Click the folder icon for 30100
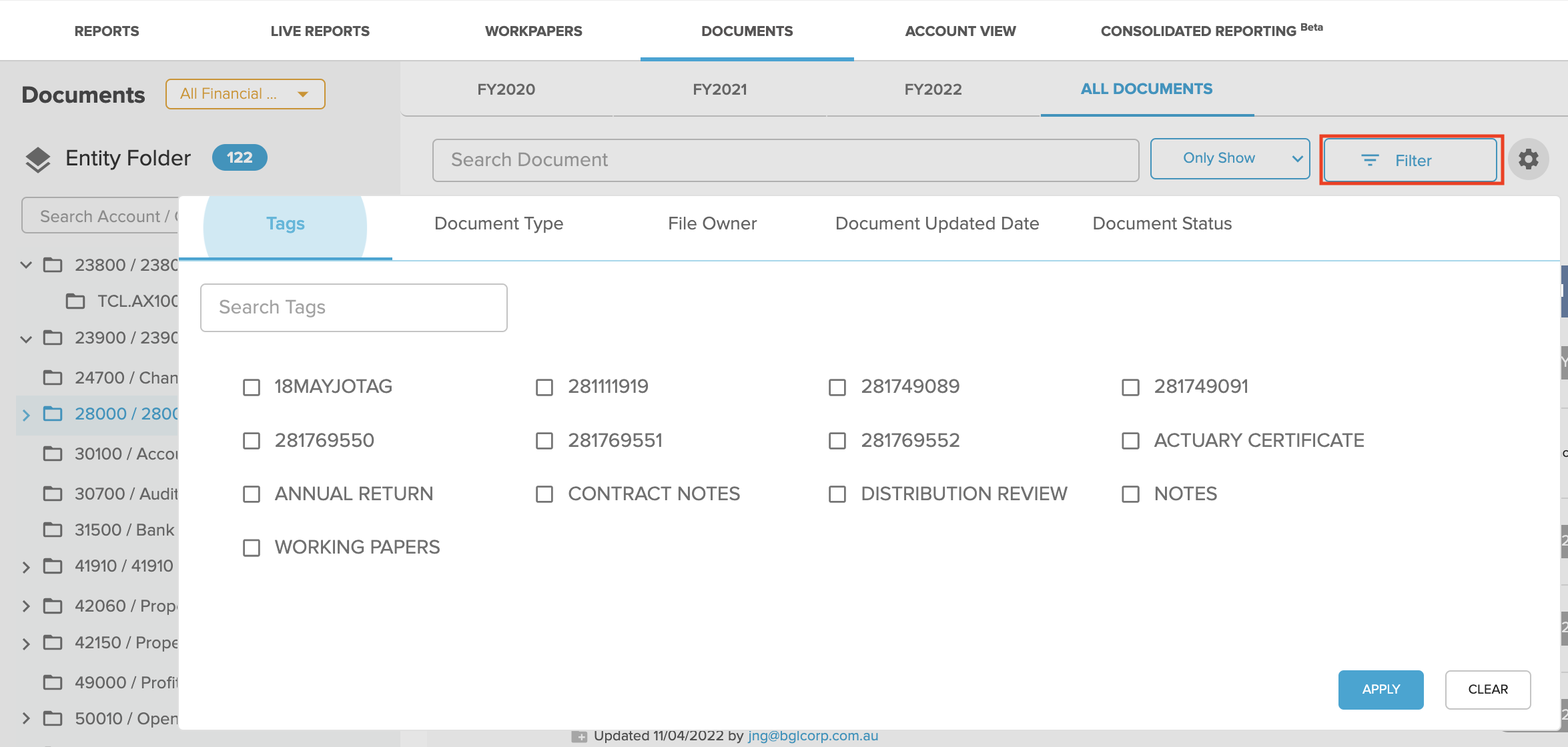This screenshot has height=747, width=1568. pos(53,454)
